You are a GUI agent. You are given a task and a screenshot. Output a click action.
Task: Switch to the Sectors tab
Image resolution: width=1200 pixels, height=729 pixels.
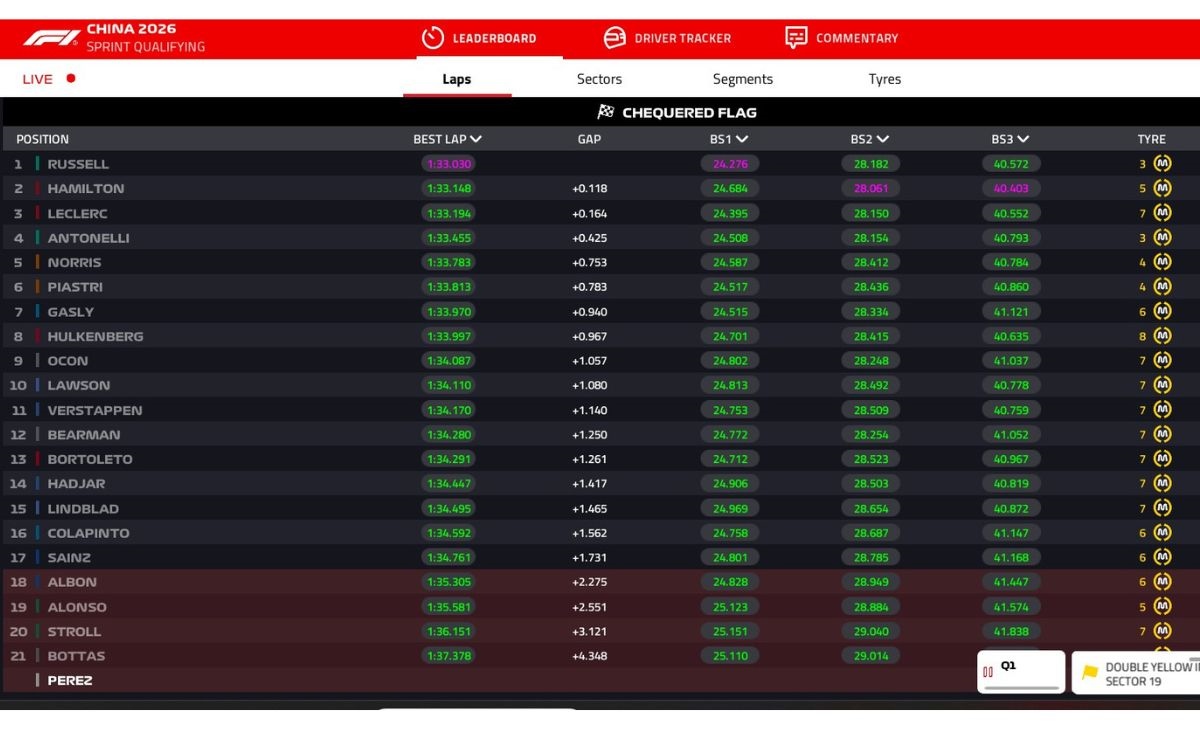click(x=599, y=79)
